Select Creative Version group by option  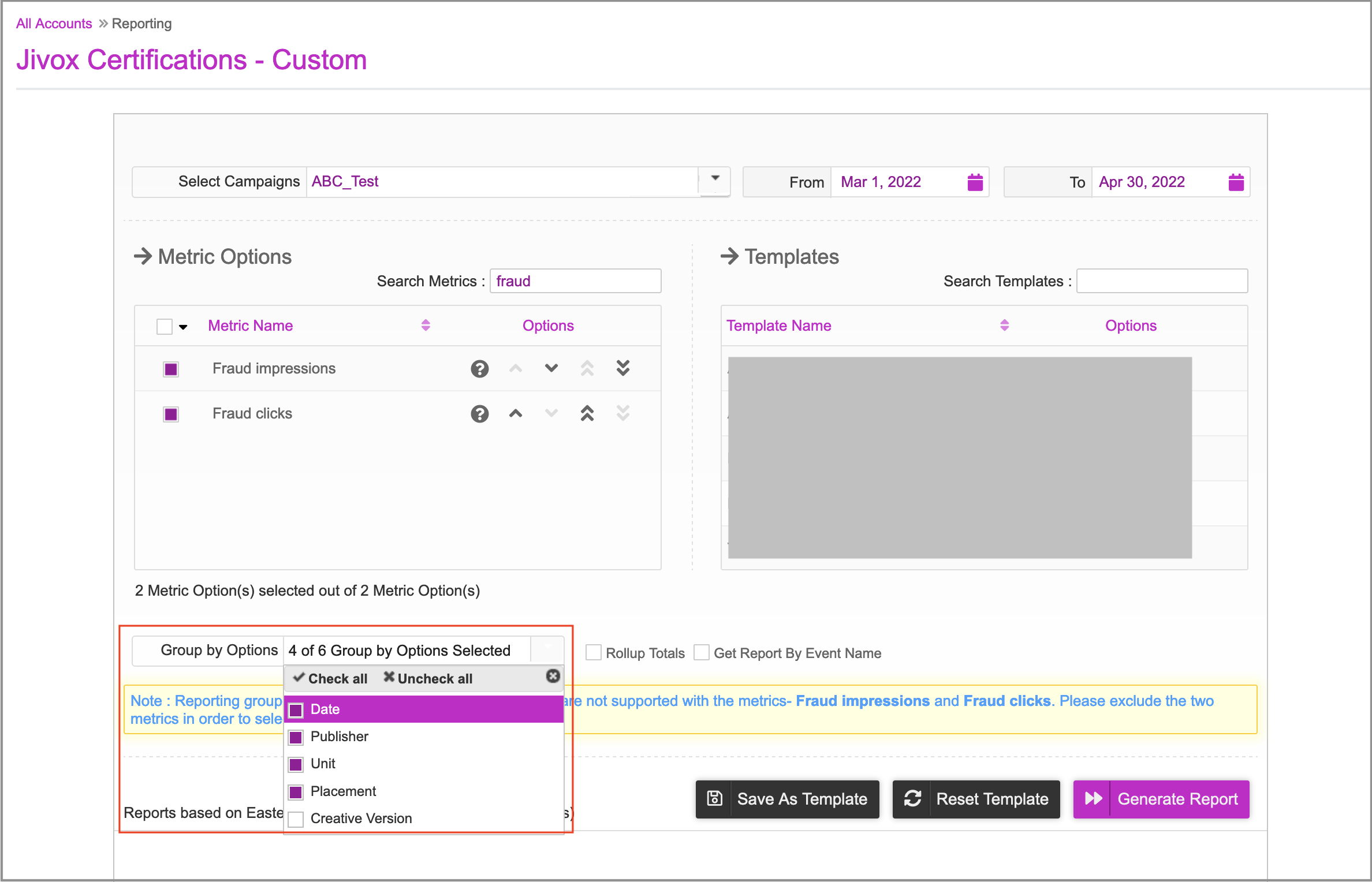pos(296,819)
